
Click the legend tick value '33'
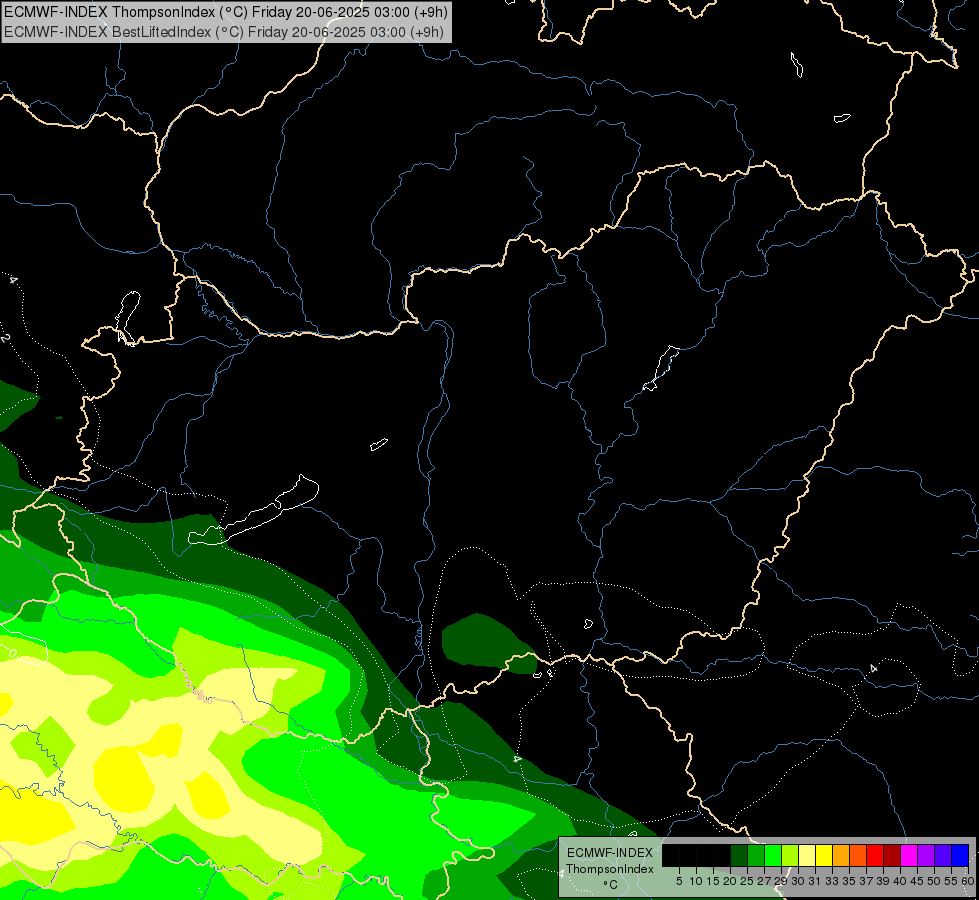point(832,881)
